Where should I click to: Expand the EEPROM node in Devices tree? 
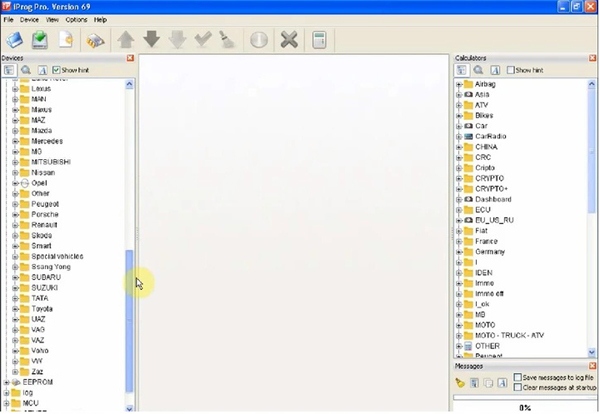click(6, 382)
